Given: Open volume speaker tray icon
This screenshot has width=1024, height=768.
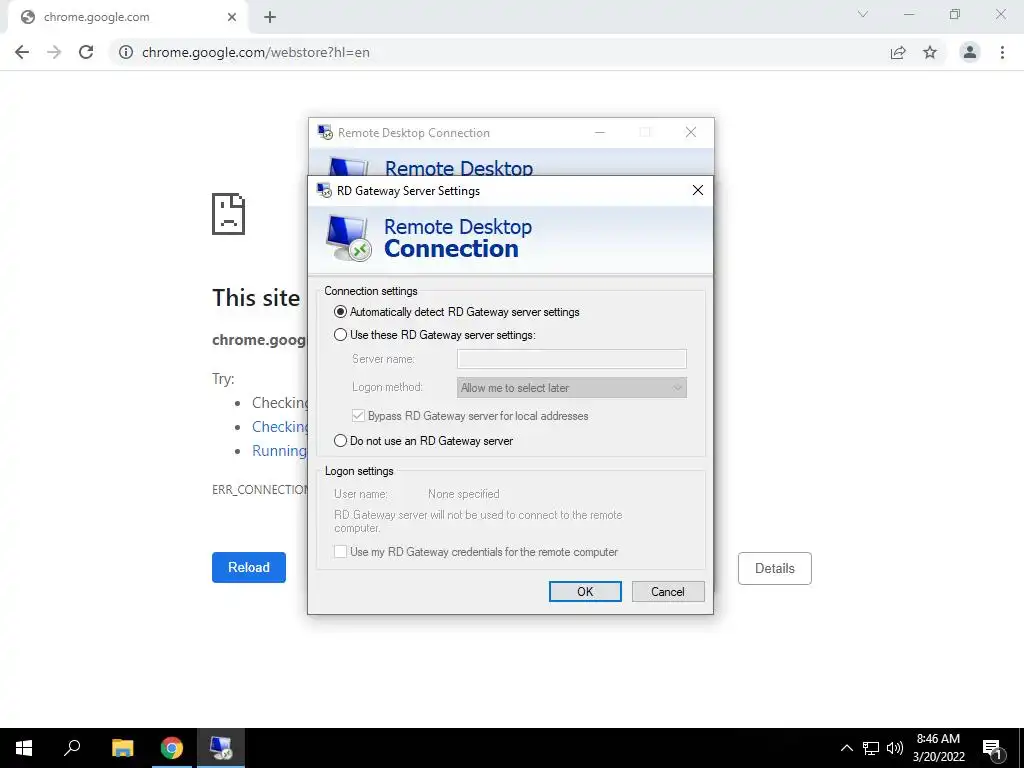Looking at the screenshot, I should 895,748.
